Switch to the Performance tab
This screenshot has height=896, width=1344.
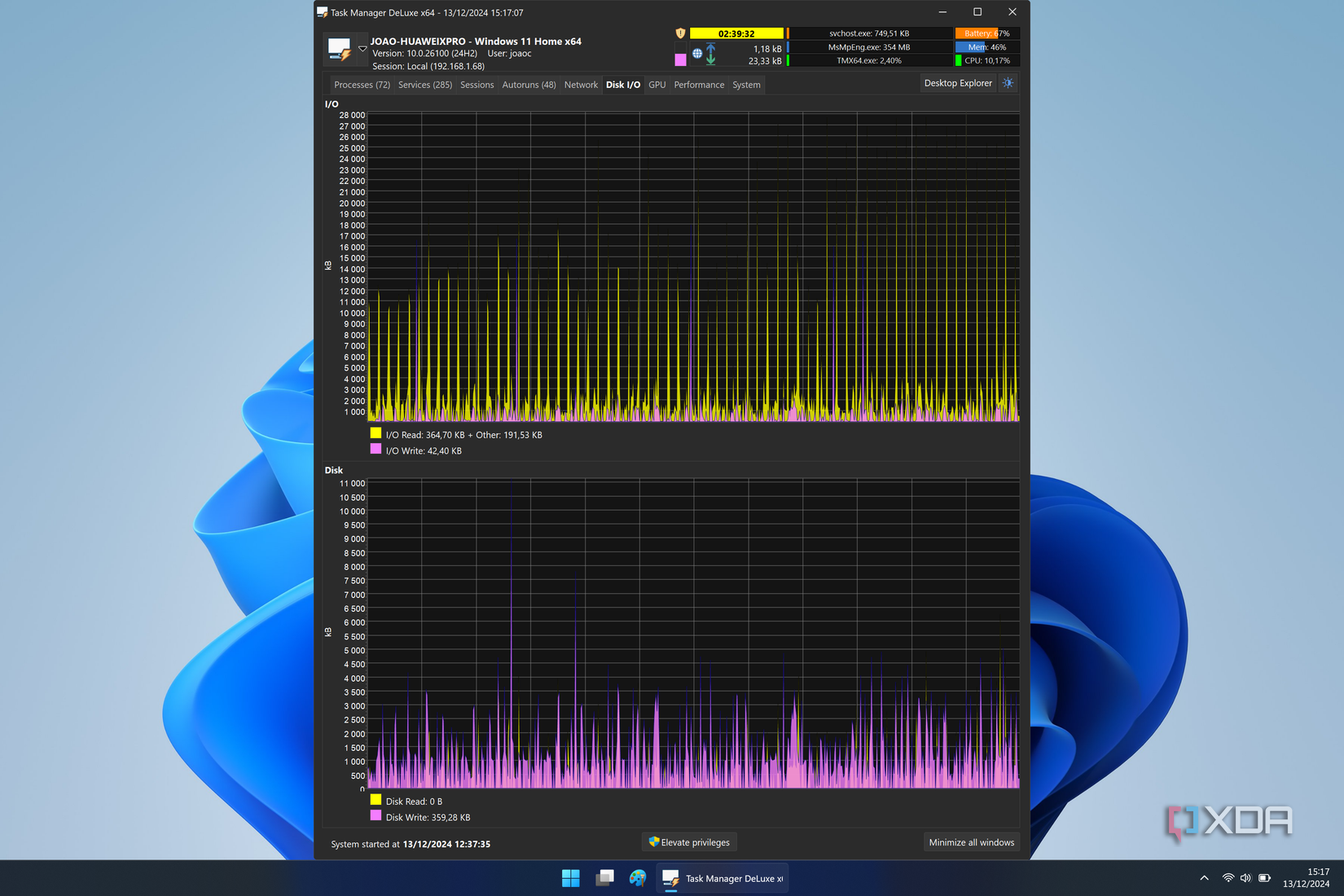tap(698, 84)
